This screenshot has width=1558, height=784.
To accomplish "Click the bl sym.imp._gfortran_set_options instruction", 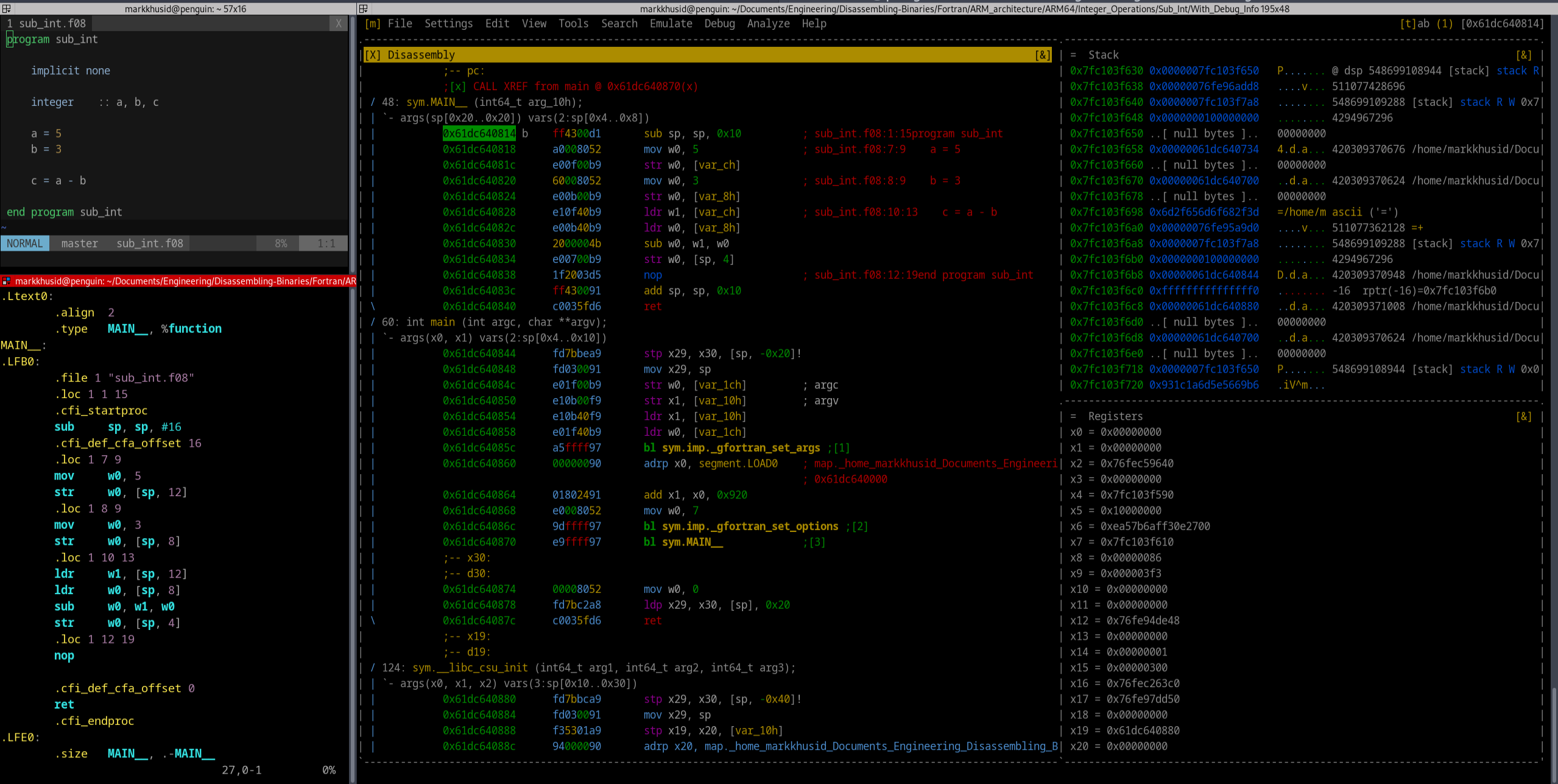I will pos(741,527).
